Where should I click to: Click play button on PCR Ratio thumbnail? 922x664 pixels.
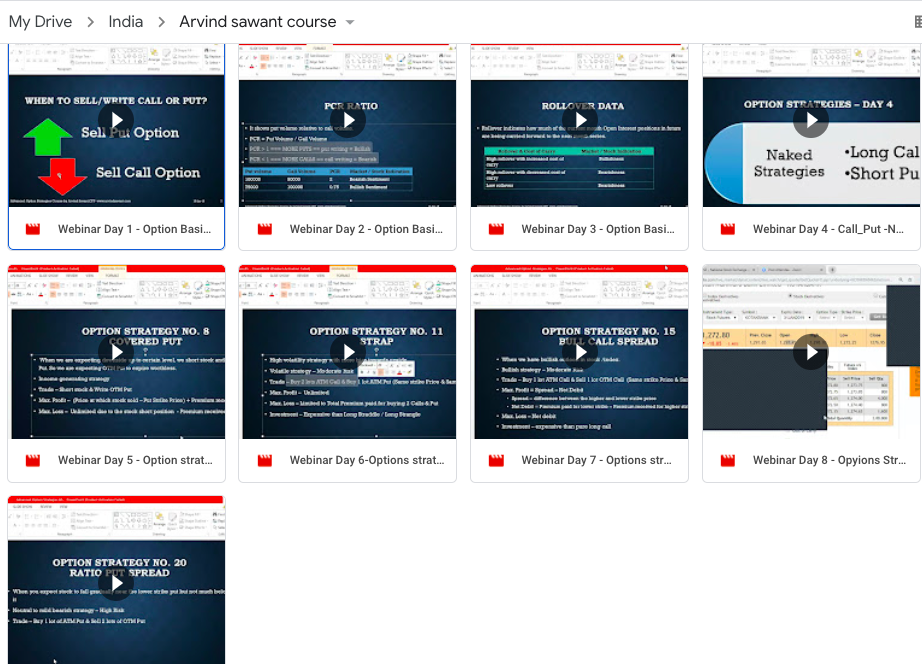348,120
